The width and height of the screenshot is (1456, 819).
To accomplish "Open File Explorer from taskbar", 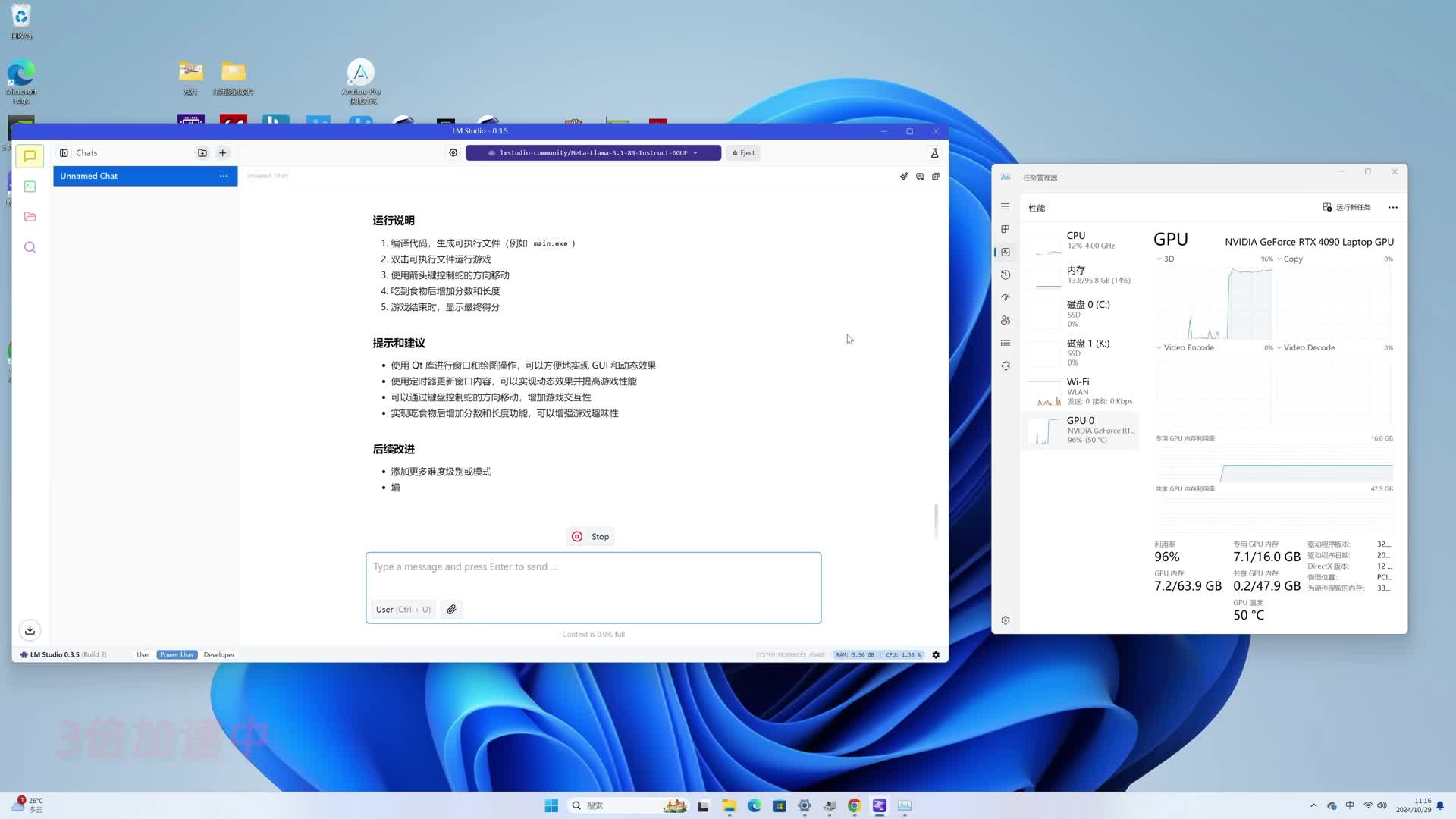I will click(729, 805).
